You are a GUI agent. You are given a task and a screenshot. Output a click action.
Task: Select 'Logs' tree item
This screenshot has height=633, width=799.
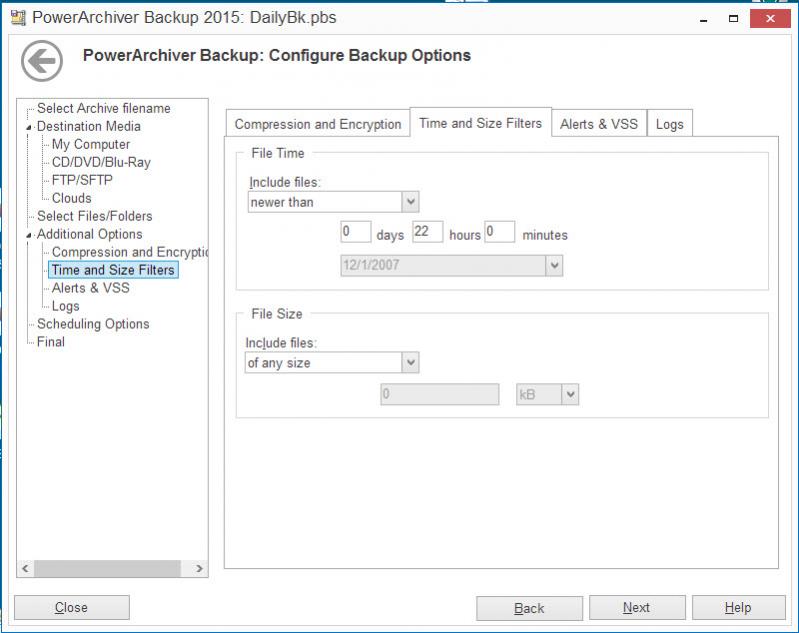66,306
